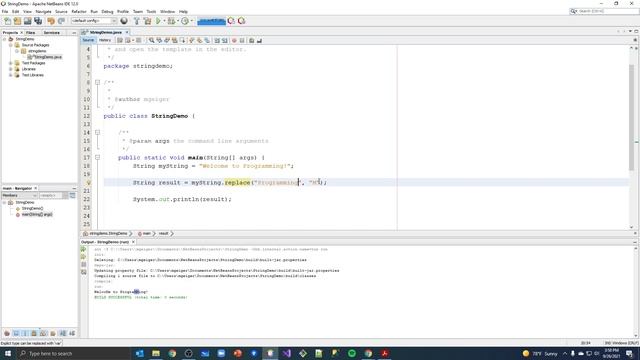Click the Open Project toolbar icon

[27, 21]
